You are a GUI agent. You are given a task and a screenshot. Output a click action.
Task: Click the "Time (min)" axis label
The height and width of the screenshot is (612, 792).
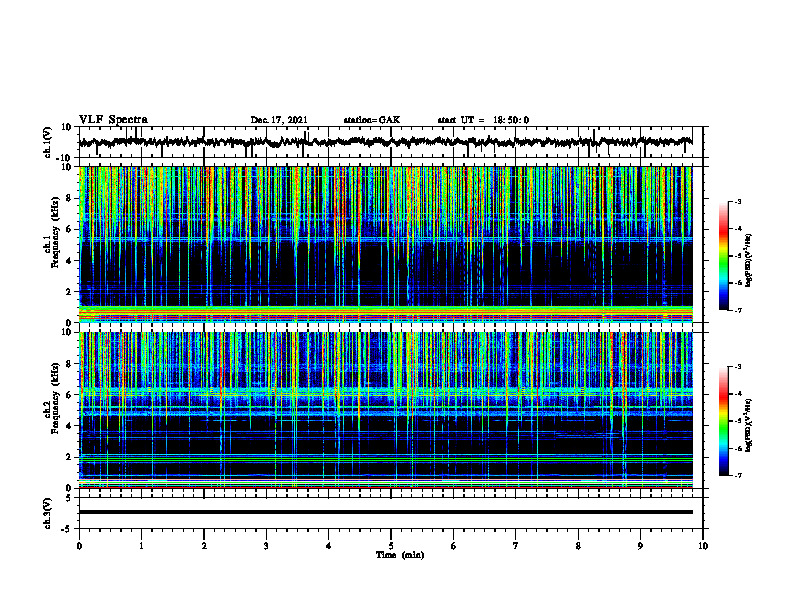[x=400, y=555]
